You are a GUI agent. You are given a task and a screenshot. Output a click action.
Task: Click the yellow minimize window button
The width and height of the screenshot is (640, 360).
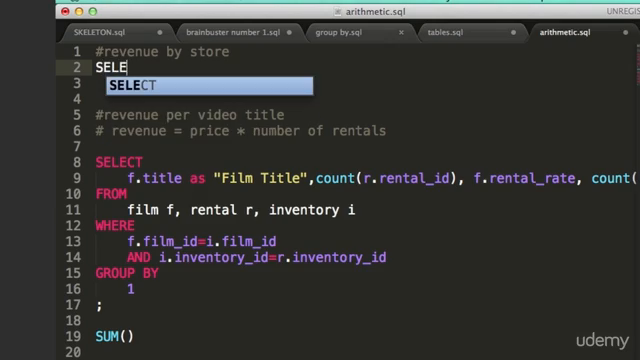click(79, 11)
